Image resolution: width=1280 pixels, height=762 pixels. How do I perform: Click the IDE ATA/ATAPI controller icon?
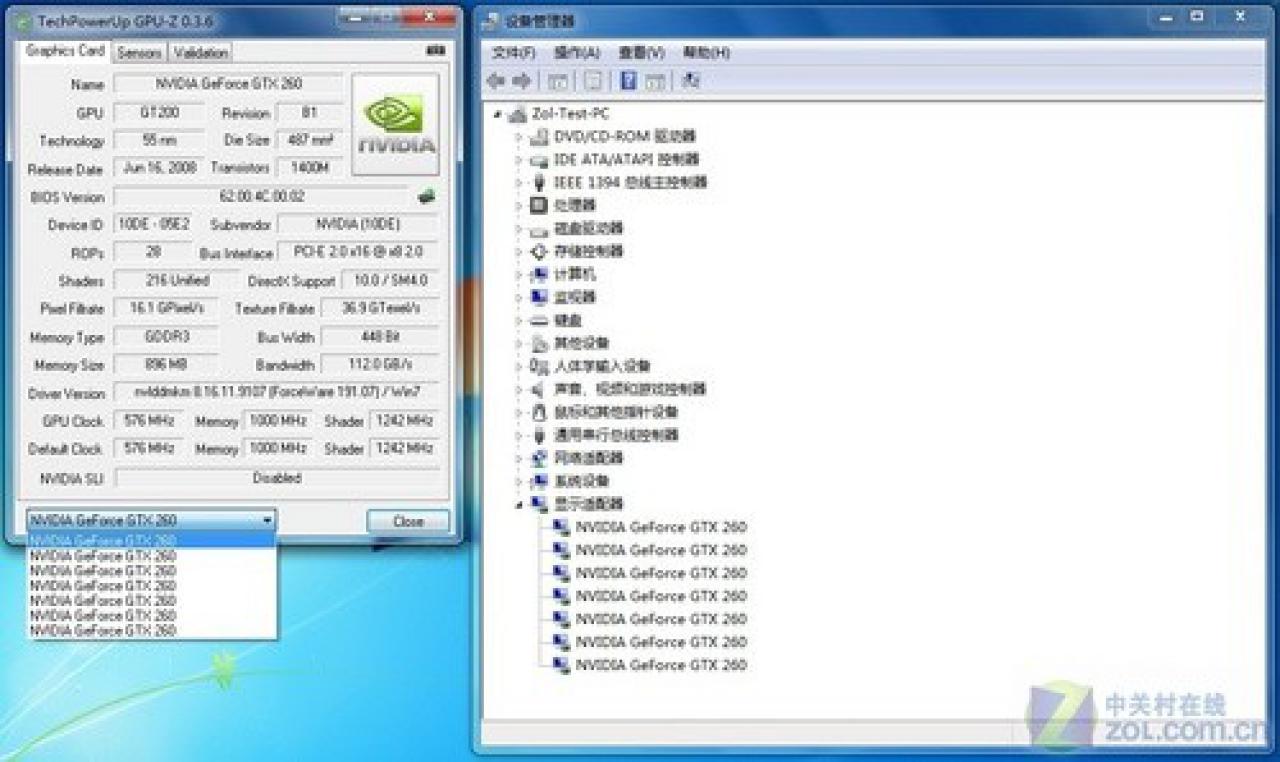(538, 159)
